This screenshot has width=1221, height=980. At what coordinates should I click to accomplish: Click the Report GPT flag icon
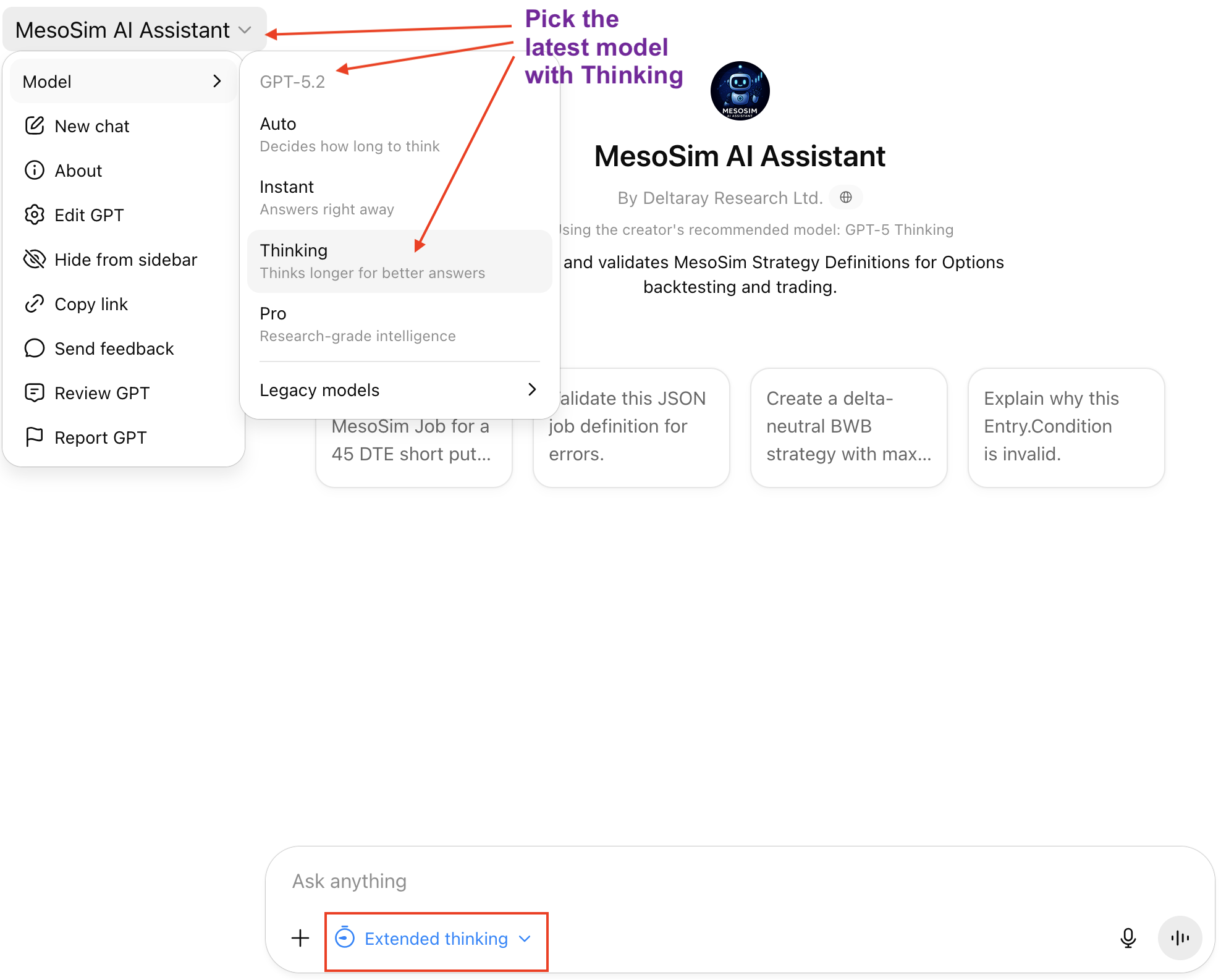coord(35,437)
